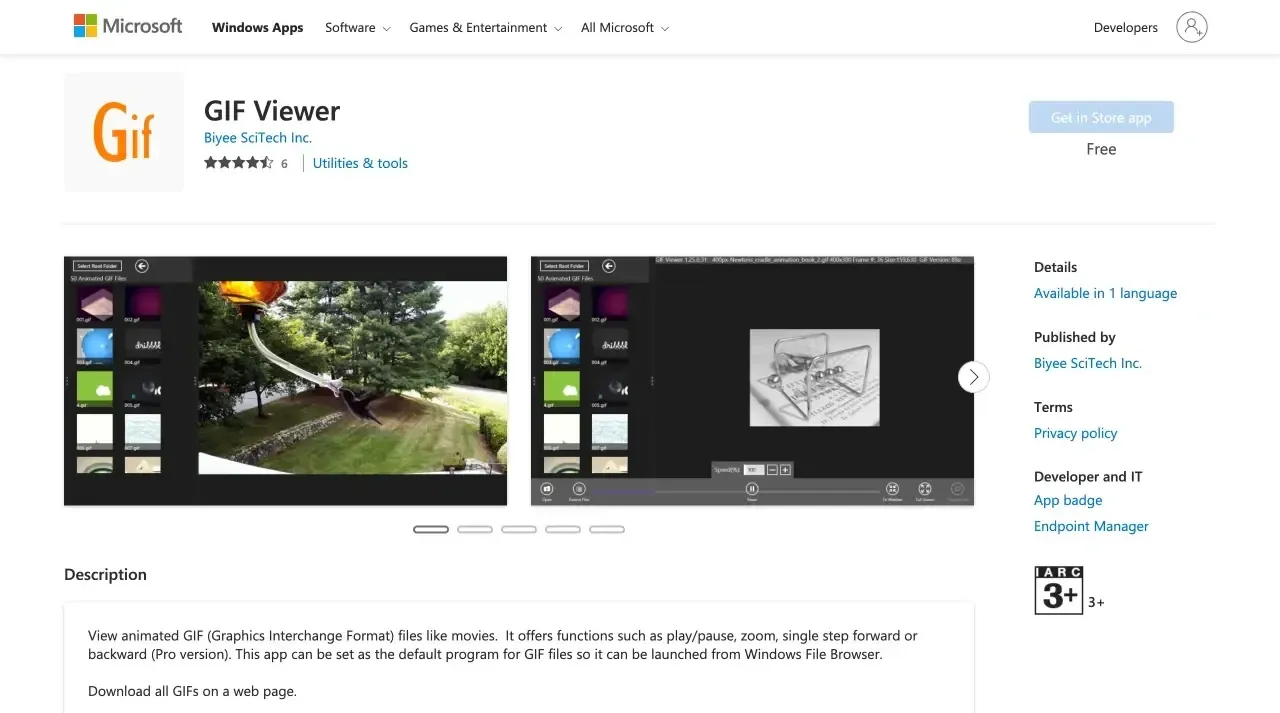Click the GIF Viewer title text
The width and height of the screenshot is (1280, 713).
click(x=272, y=110)
